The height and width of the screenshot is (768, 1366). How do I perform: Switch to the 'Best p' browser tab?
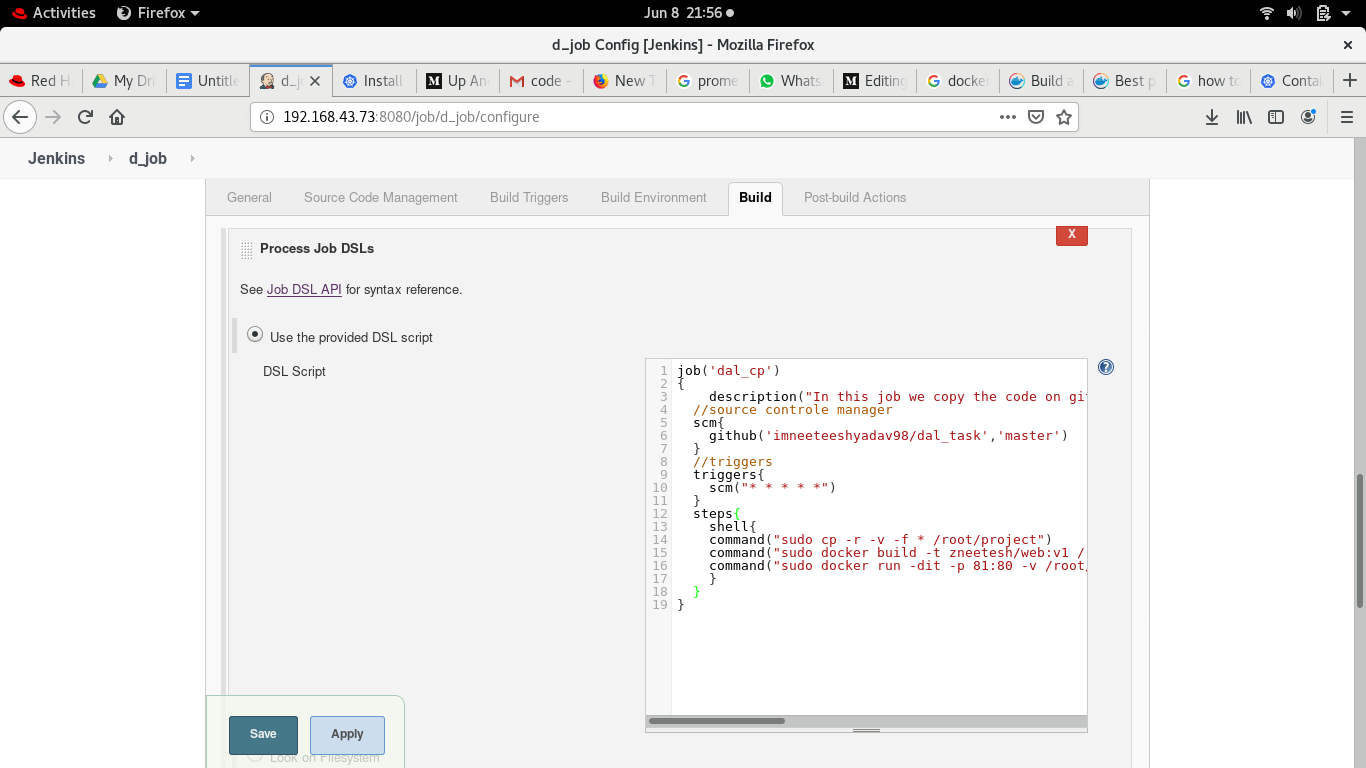pyautogui.click(x=1126, y=81)
